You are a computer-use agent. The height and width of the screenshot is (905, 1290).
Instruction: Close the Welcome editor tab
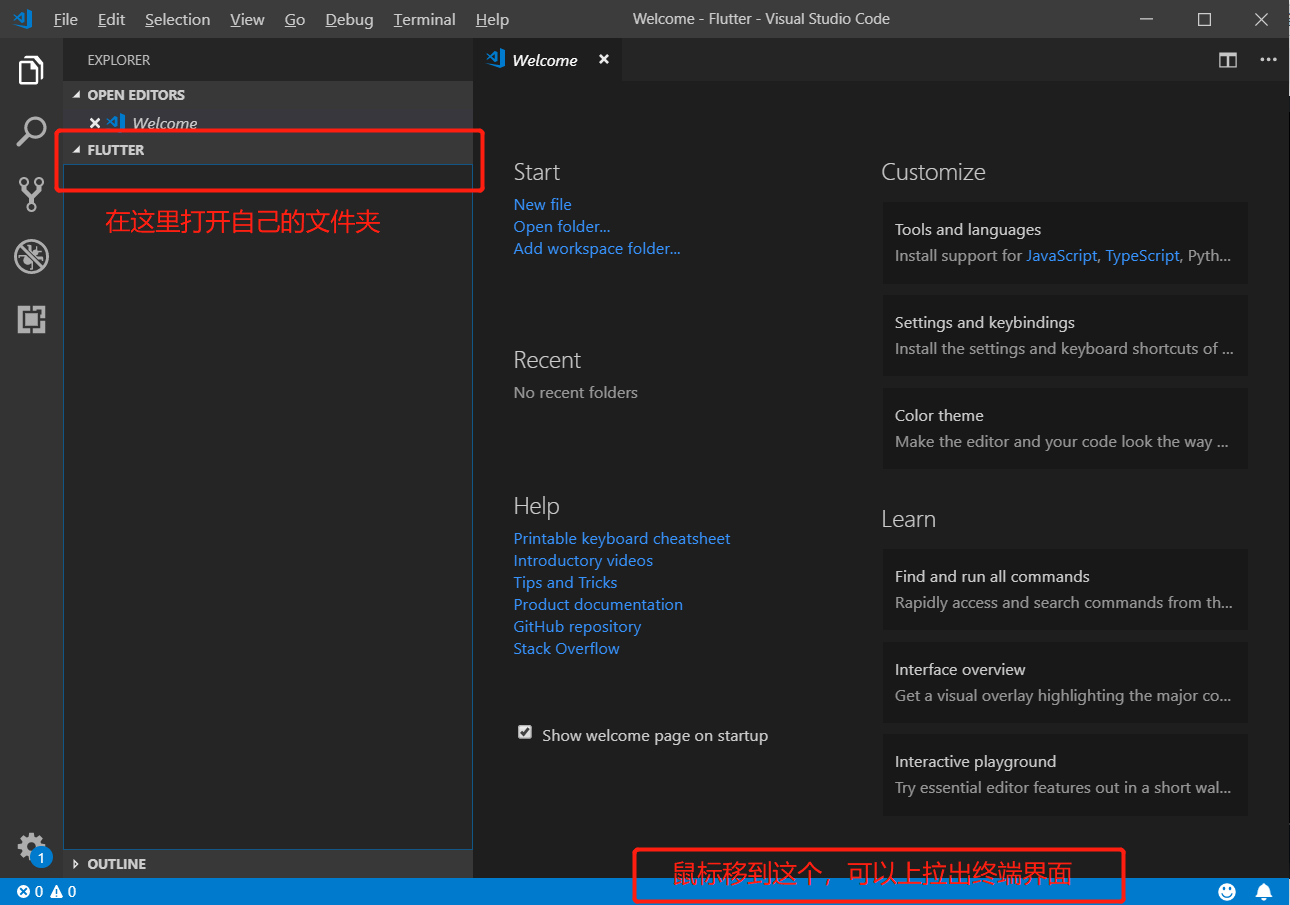[604, 60]
